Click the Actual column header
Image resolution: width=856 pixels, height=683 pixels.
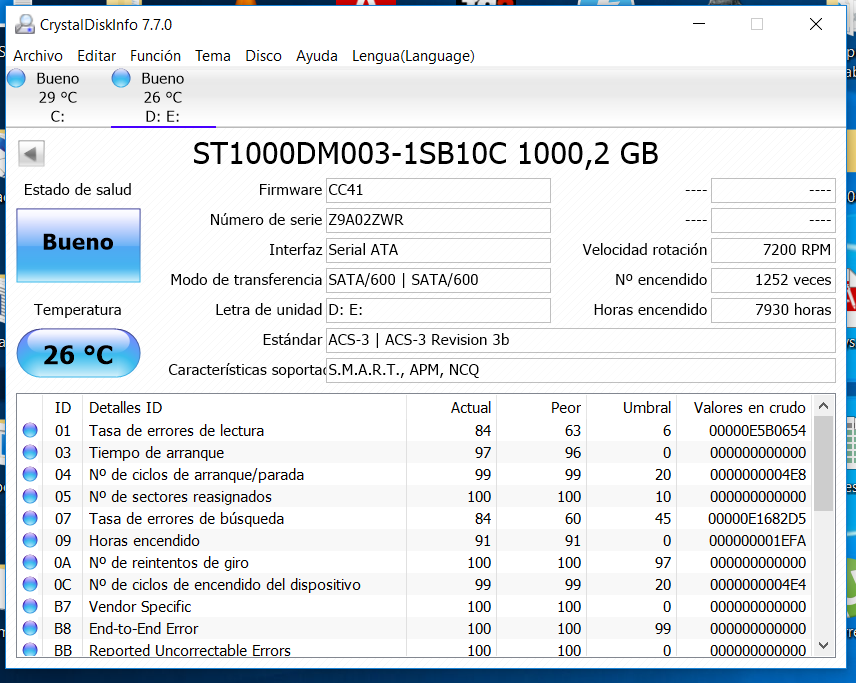click(x=451, y=408)
